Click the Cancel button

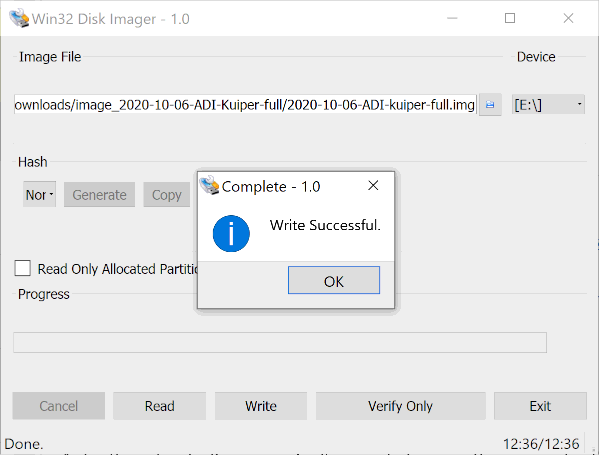click(58, 406)
